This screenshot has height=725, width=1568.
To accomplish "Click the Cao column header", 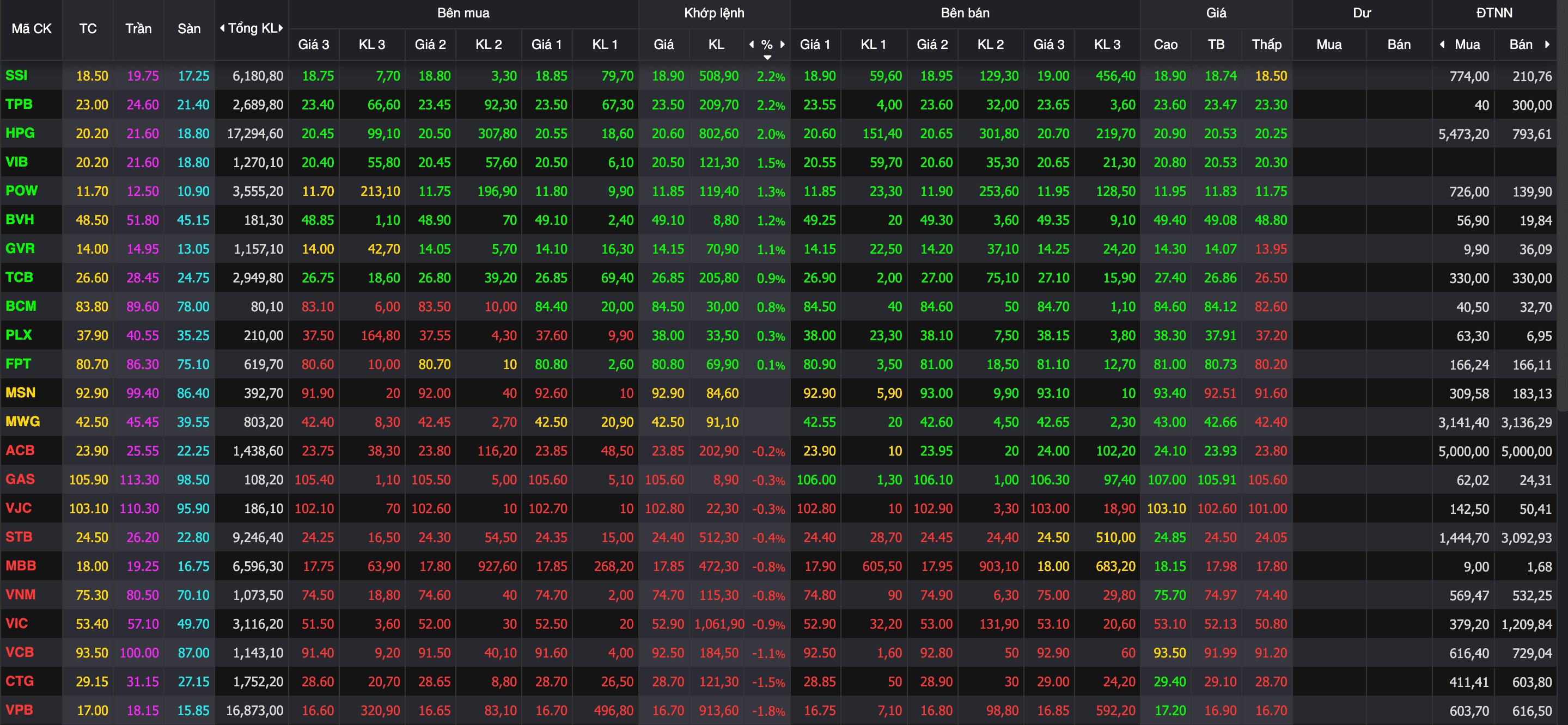I will click(x=1165, y=45).
